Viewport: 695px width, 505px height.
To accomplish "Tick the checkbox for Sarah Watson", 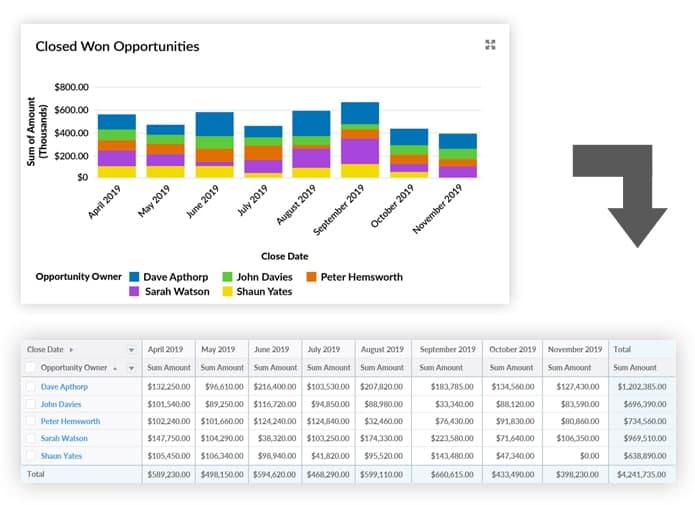I will click(32, 439).
